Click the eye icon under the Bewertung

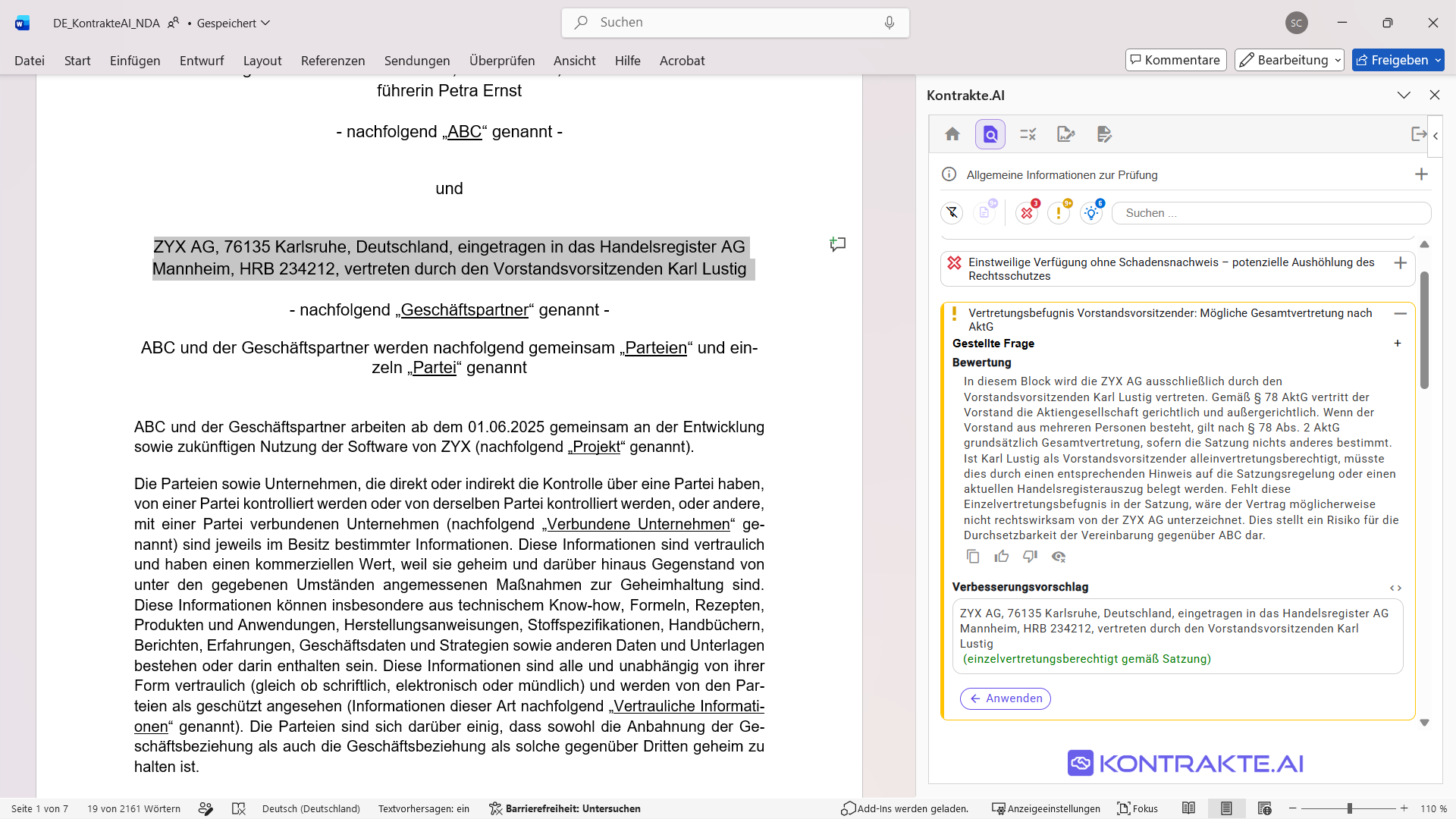(x=1059, y=557)
